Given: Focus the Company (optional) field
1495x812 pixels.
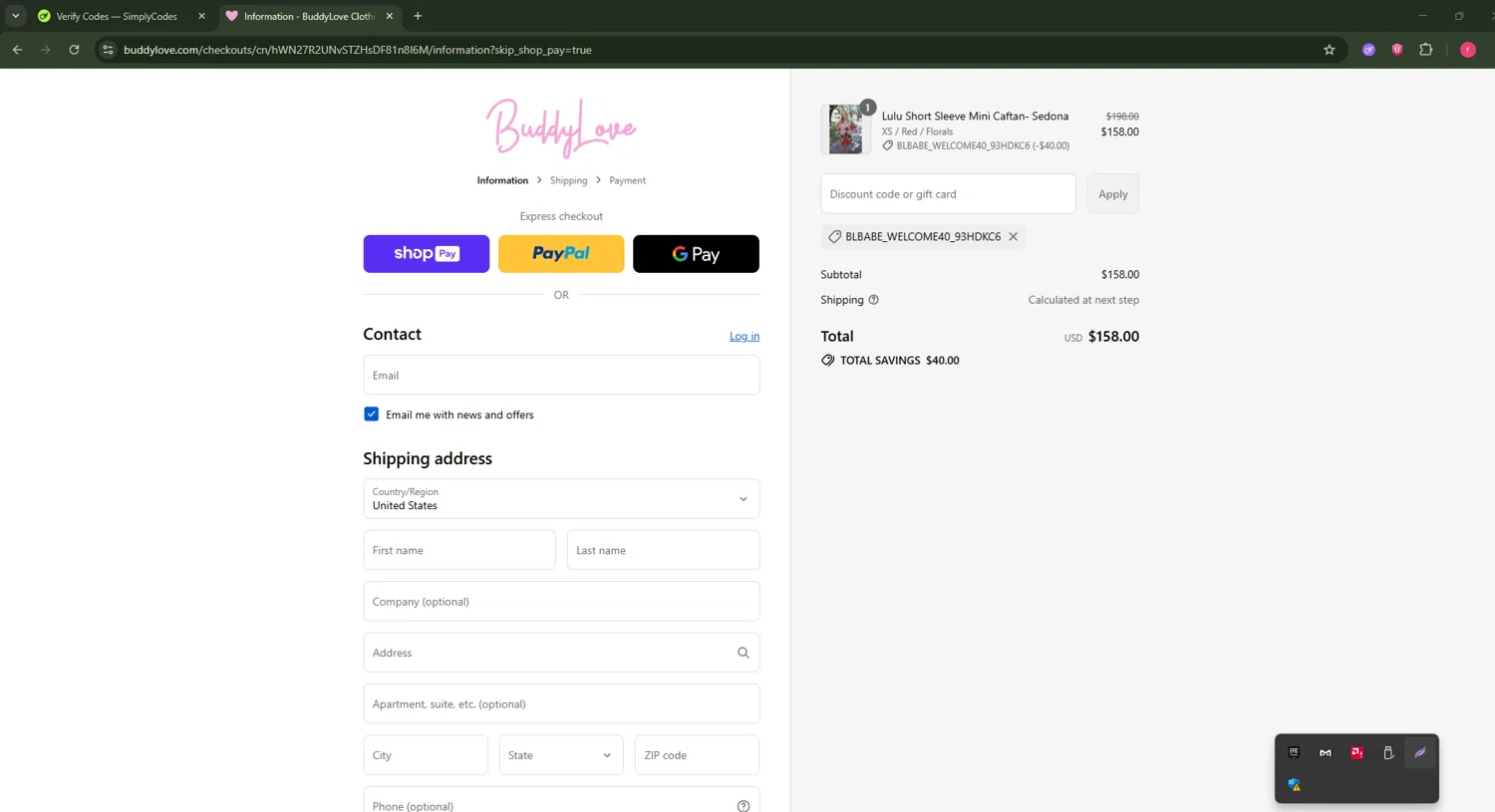Looking at the screenshot, I should click(561, 602).
